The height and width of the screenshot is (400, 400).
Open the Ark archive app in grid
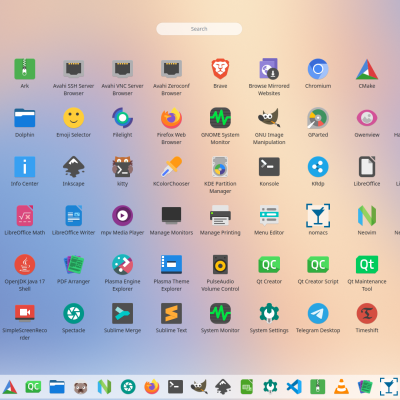click(25, 69)
